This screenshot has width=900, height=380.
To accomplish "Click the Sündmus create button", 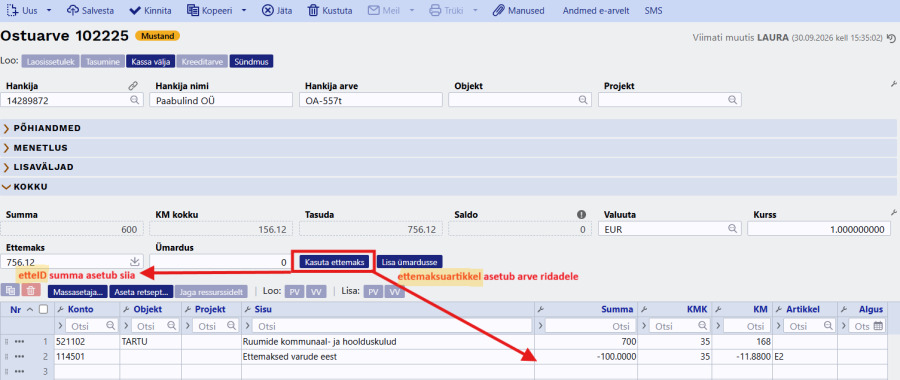I will pos(251,61).
